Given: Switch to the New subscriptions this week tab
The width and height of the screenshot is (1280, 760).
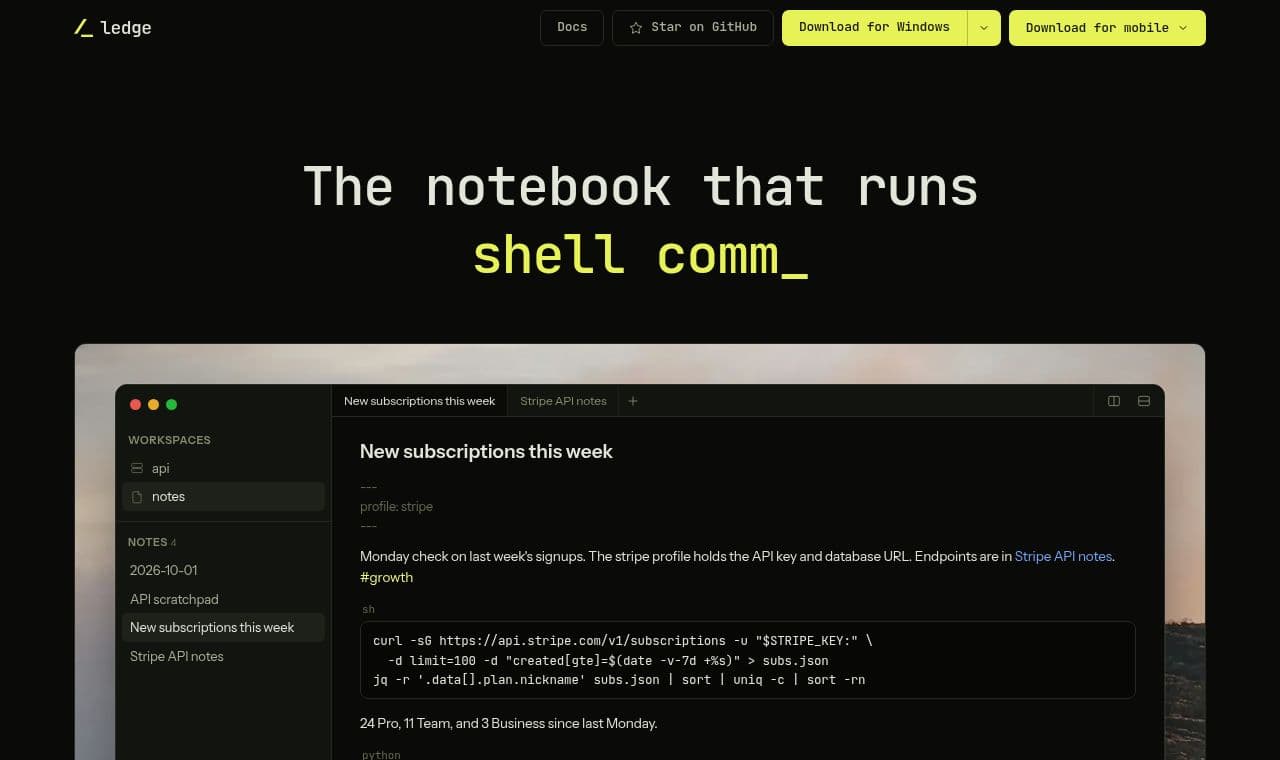Looking at the screenshot, I should click(x=420, y=401).
